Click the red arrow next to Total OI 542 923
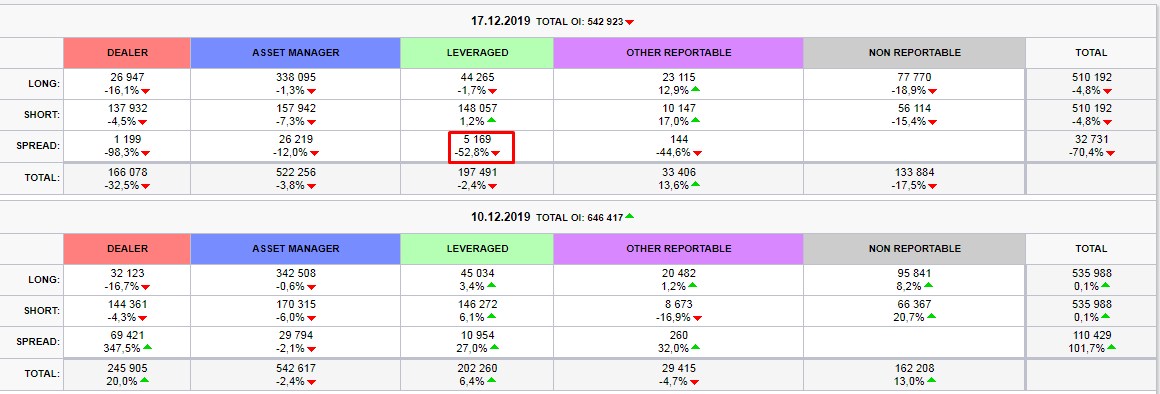Screen dimensions: 1160x394 [630, 23]
